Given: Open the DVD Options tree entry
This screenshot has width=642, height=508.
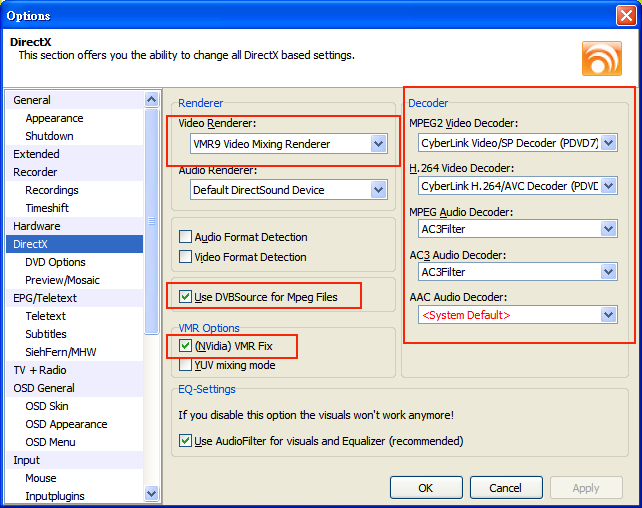Looking at the screenshot, I should click(55, 262).
